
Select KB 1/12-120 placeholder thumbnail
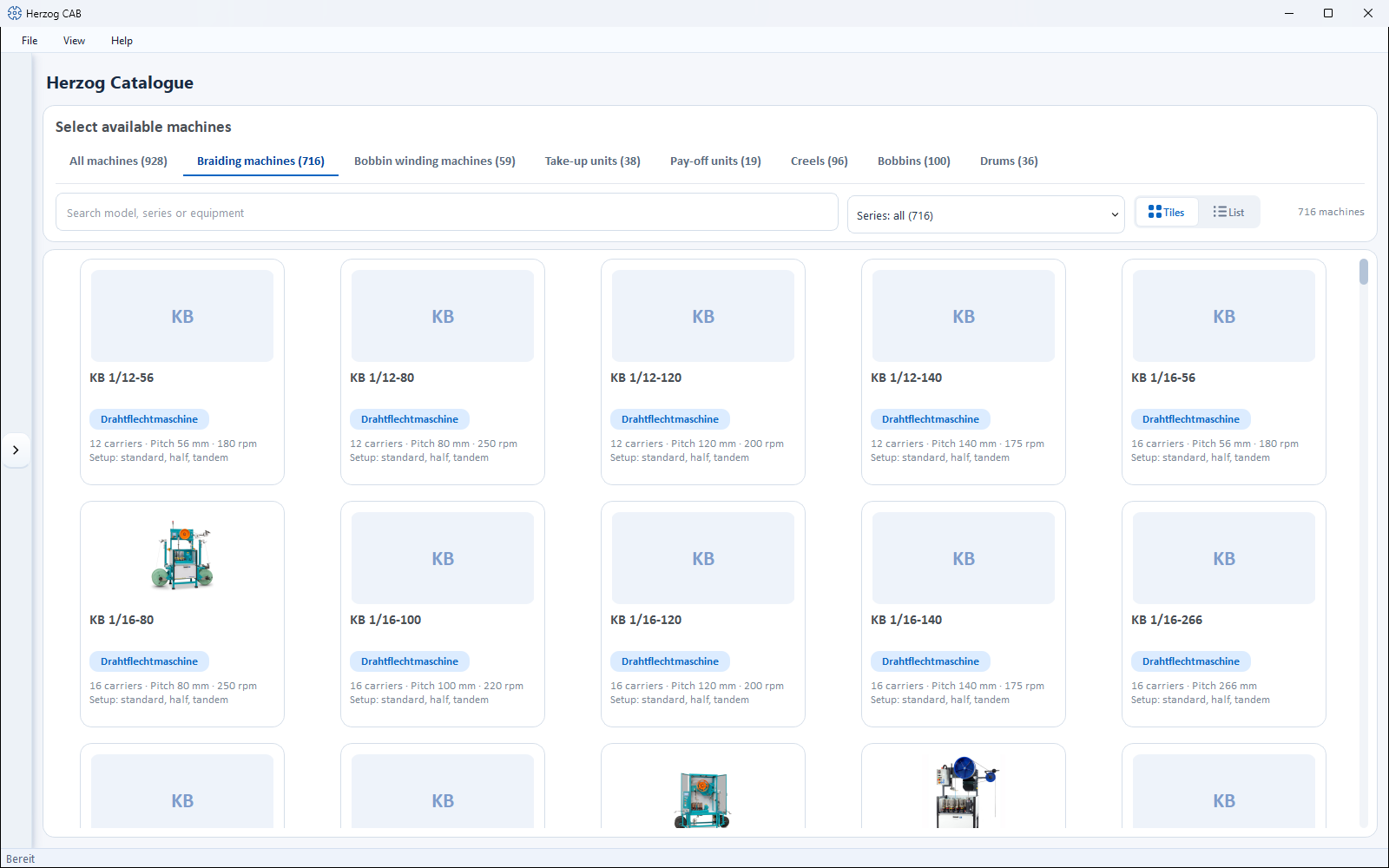click(703, 316)
